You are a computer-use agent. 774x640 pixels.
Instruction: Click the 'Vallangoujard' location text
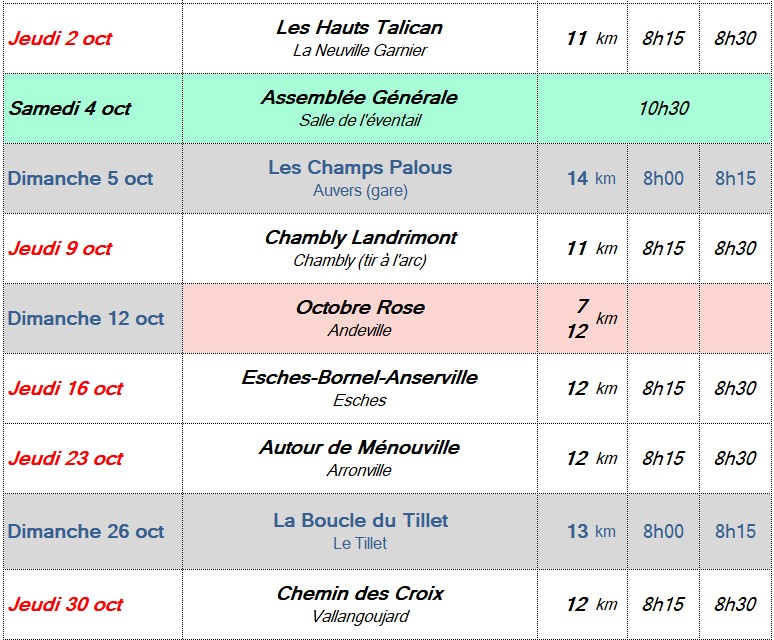click(360, 616)
